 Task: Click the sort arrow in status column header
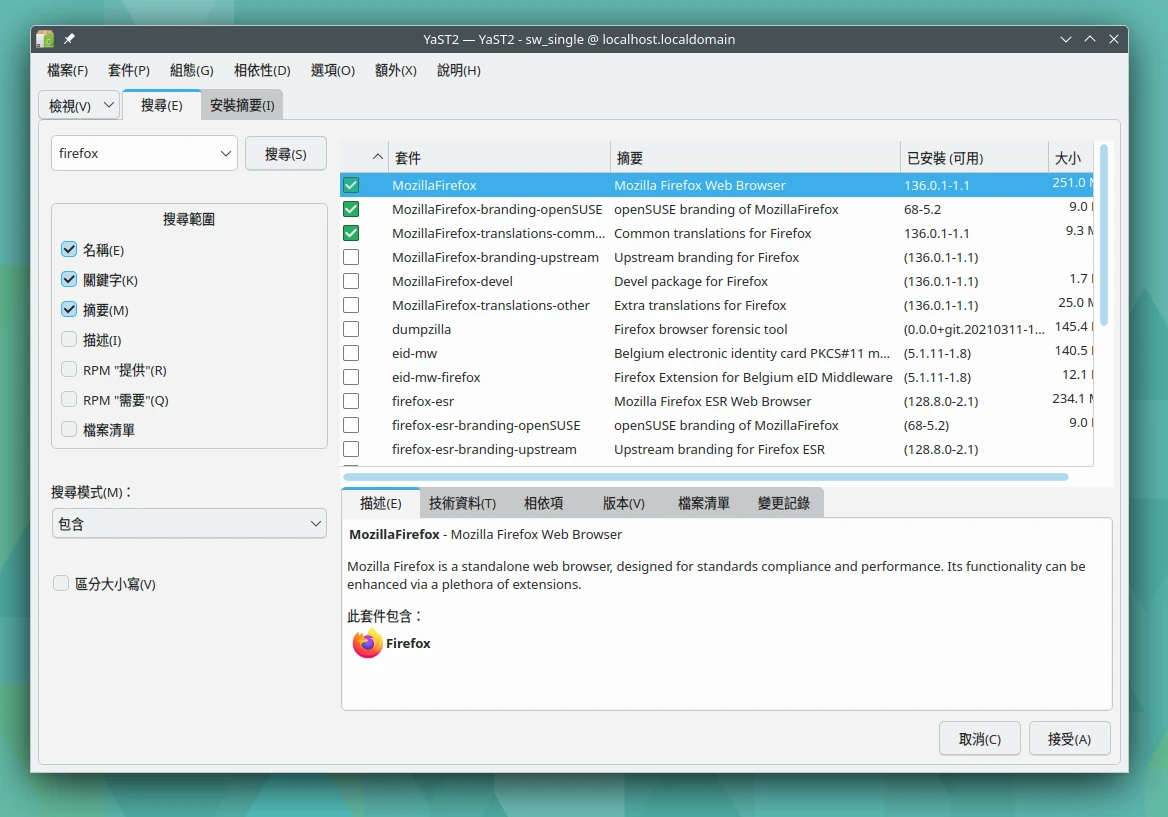[377, 157]
